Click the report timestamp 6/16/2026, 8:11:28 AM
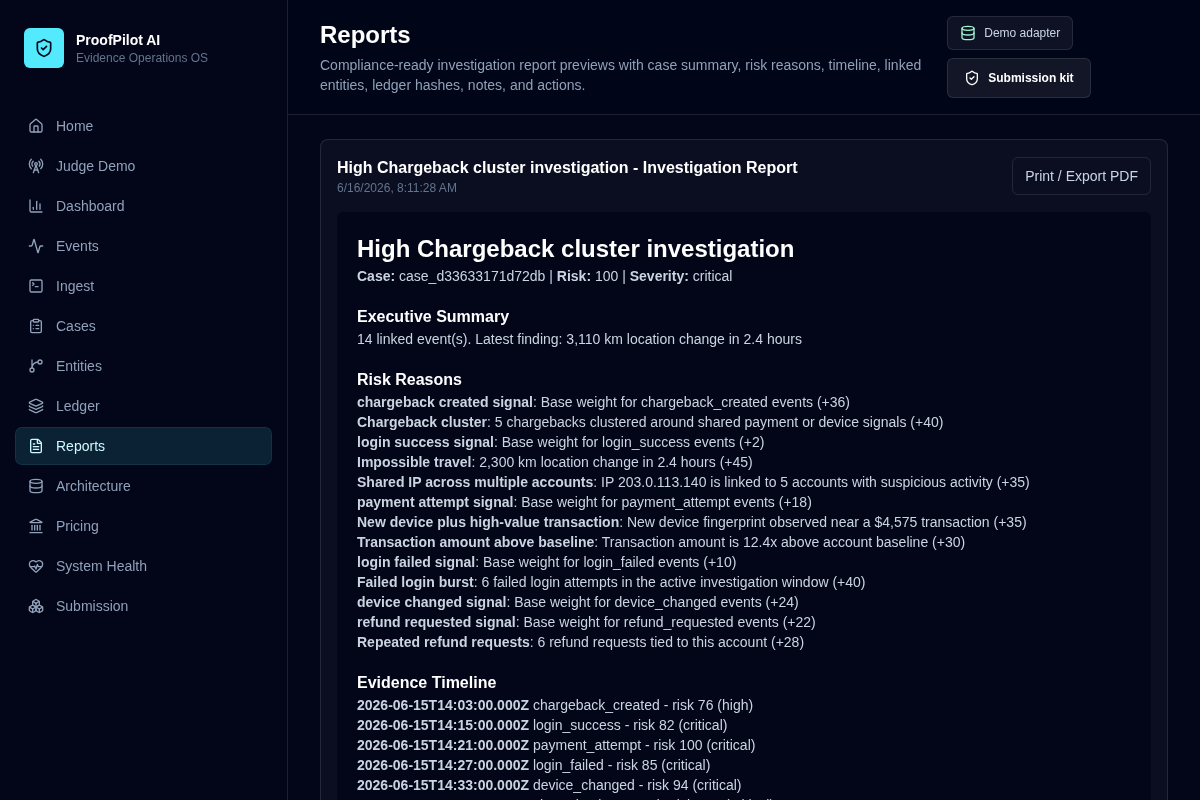 (x=397, y=188)
